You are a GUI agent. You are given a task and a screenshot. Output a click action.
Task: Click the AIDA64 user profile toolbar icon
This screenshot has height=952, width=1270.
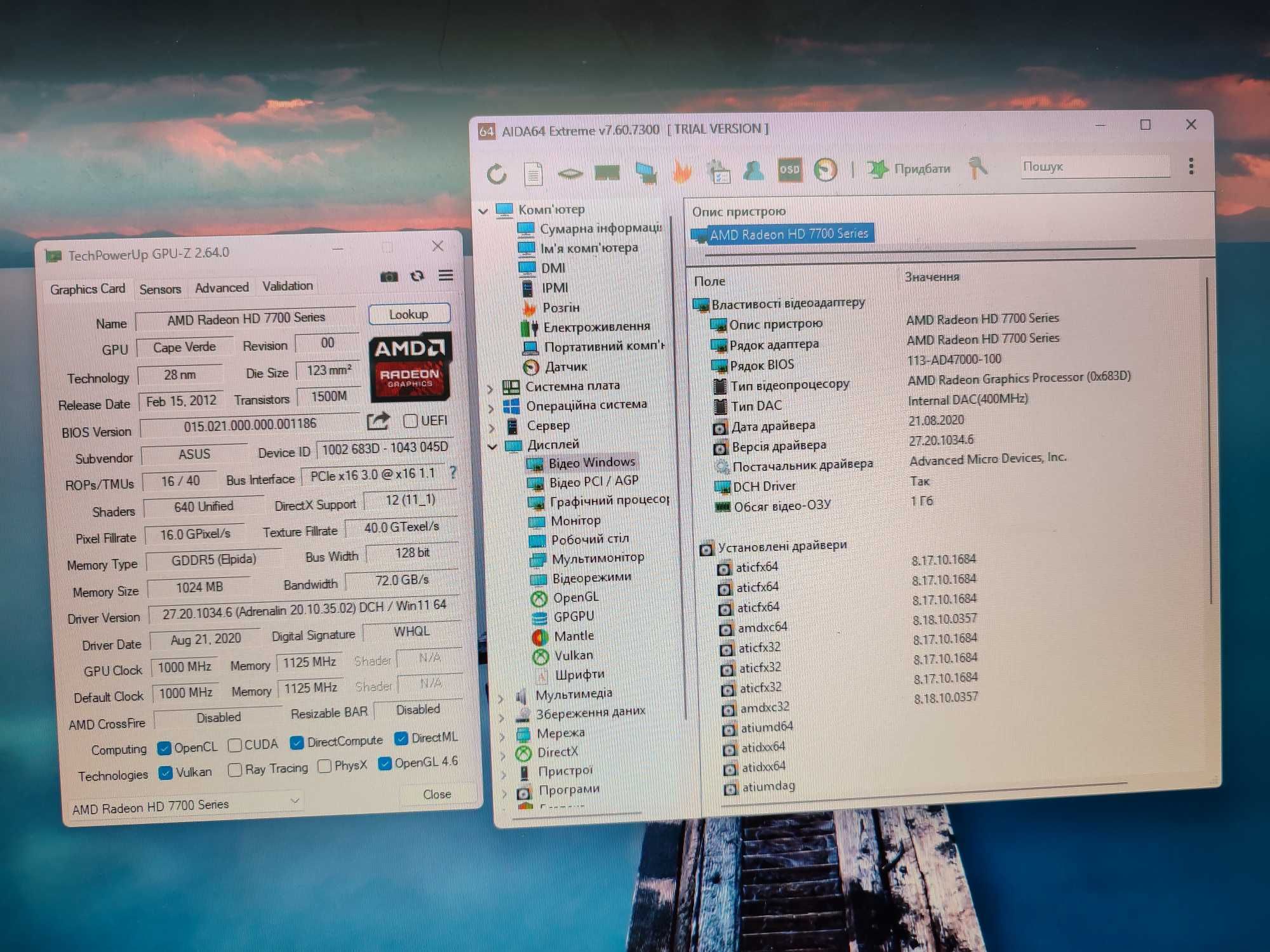[x=754, y=170]
